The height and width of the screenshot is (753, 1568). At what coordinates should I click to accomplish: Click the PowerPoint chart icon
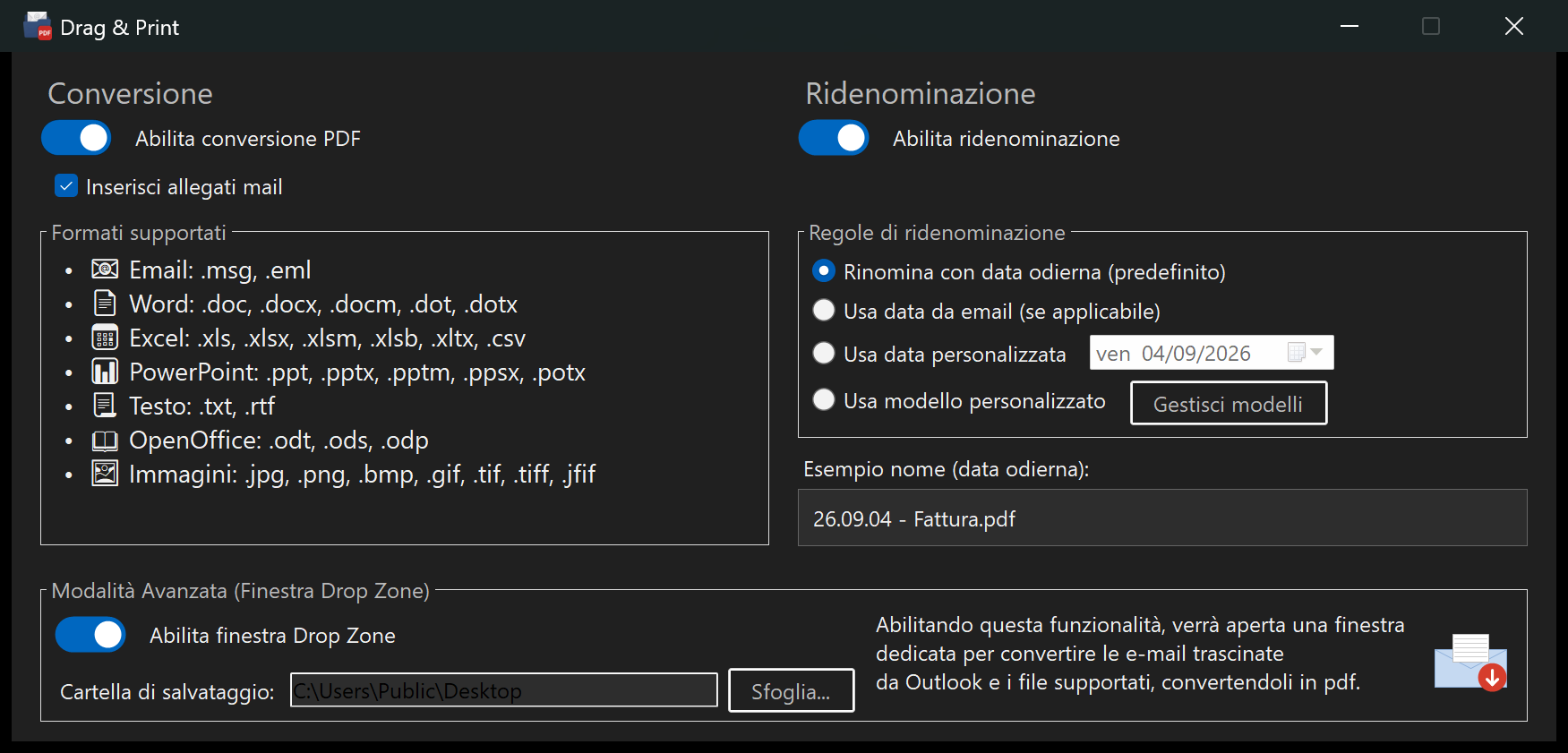(x=105, y=372)
